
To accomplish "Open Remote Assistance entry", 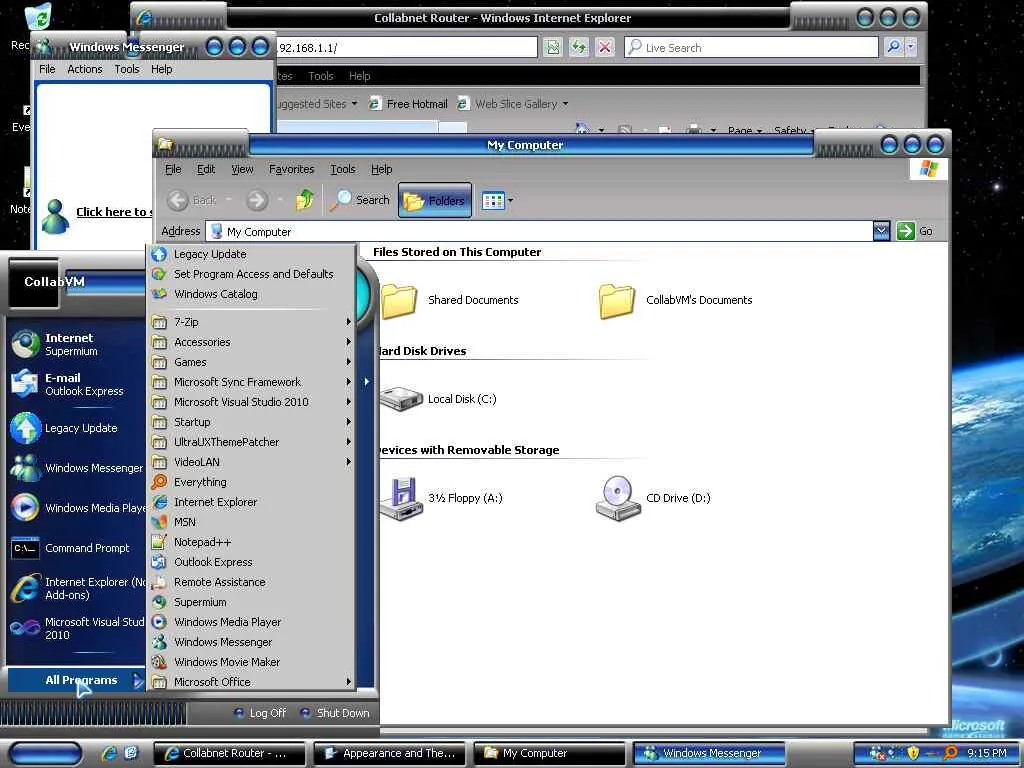I will [252, 583].
